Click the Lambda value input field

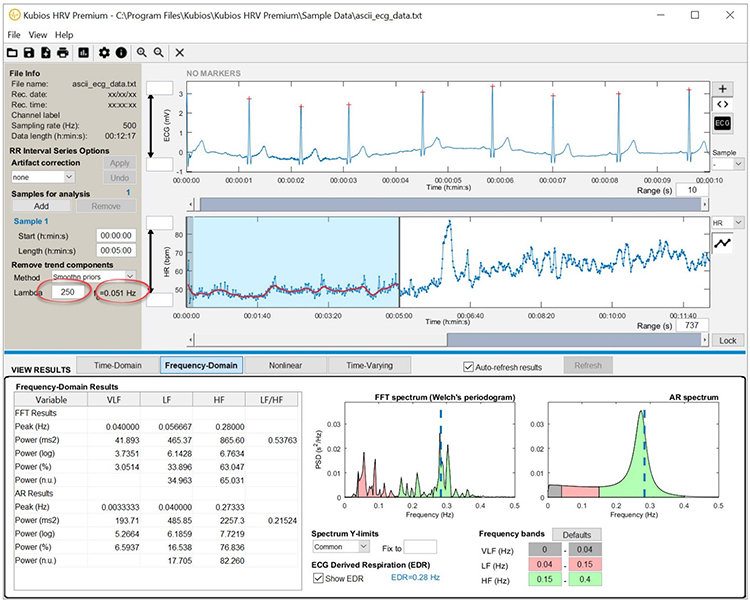pyautogui.click(x=68, y=291)
